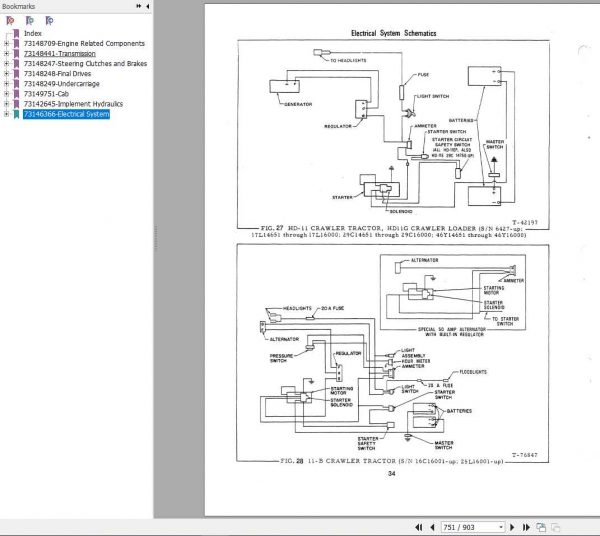Screen dimensions: 600x536
Task: Open the Index bookmark
Action: point(33,33)
